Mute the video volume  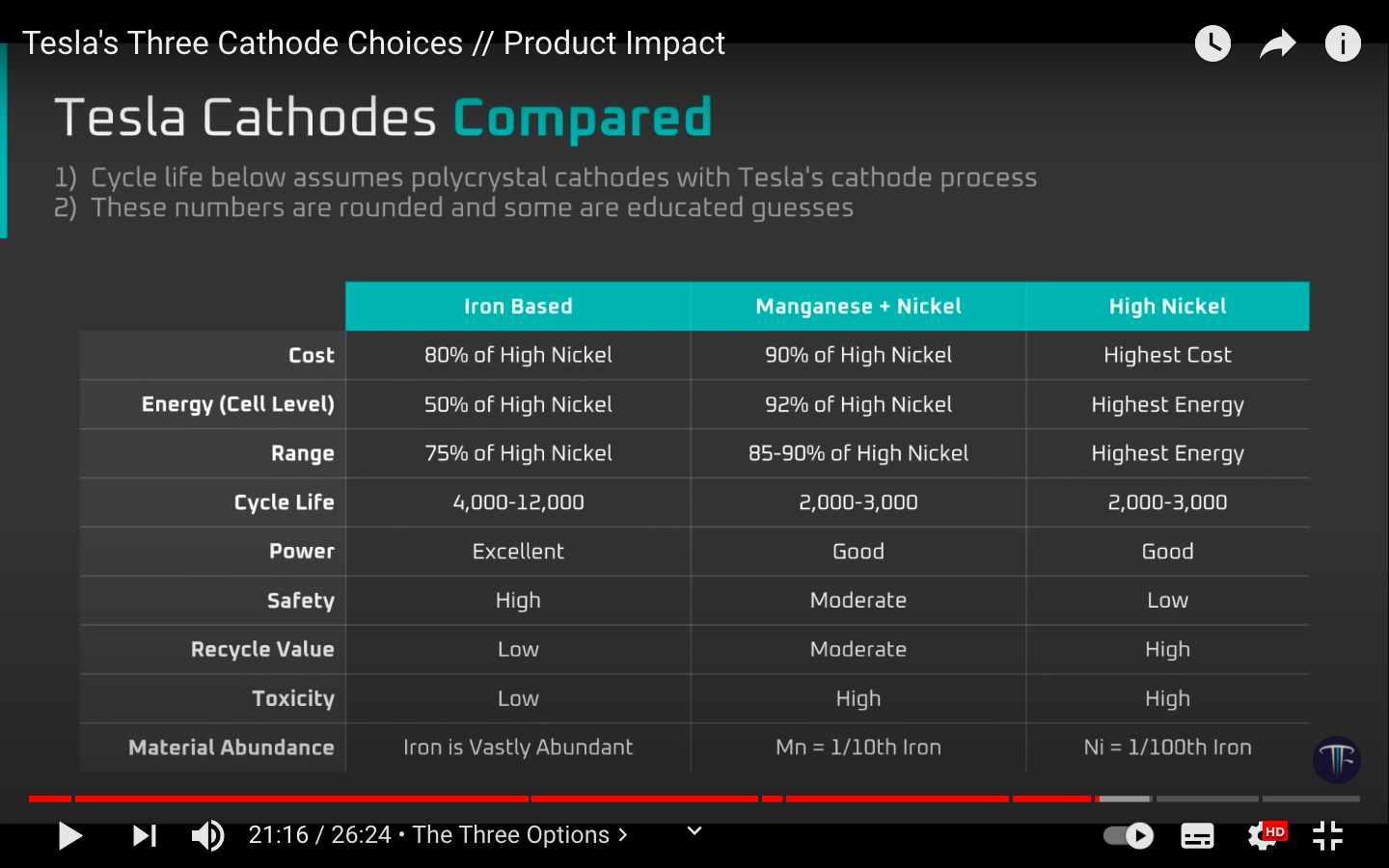207,835
